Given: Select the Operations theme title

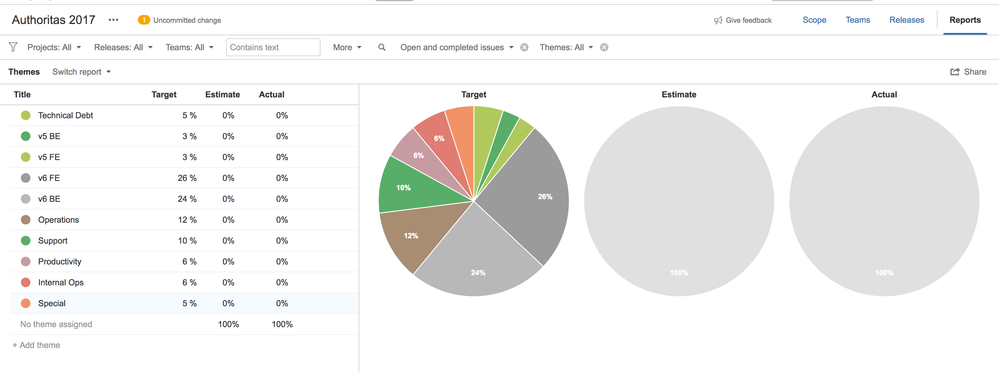Looking at the screenshot, I should [x=59, y=220].
